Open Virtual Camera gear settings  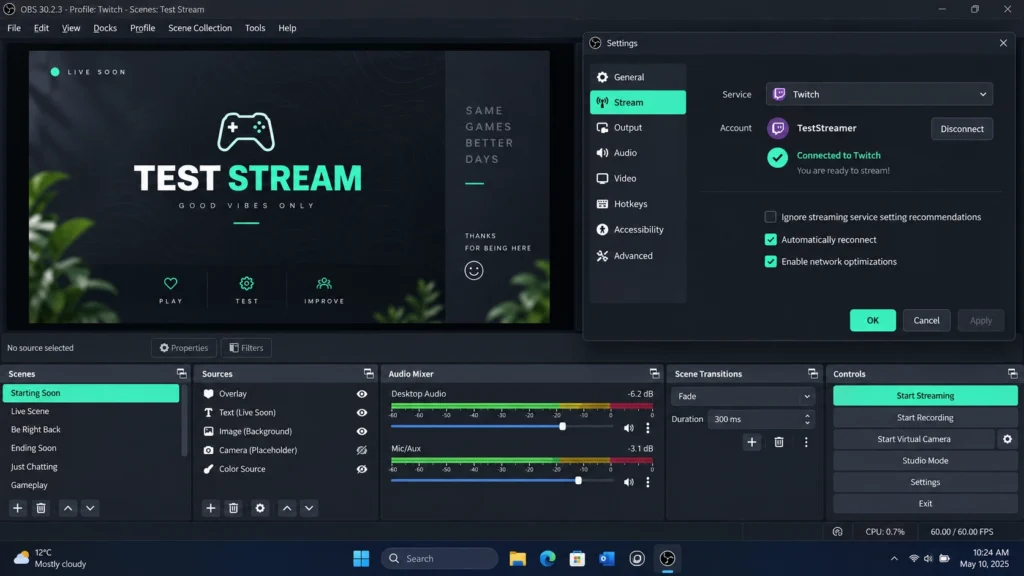click(x=1007, y=440)
